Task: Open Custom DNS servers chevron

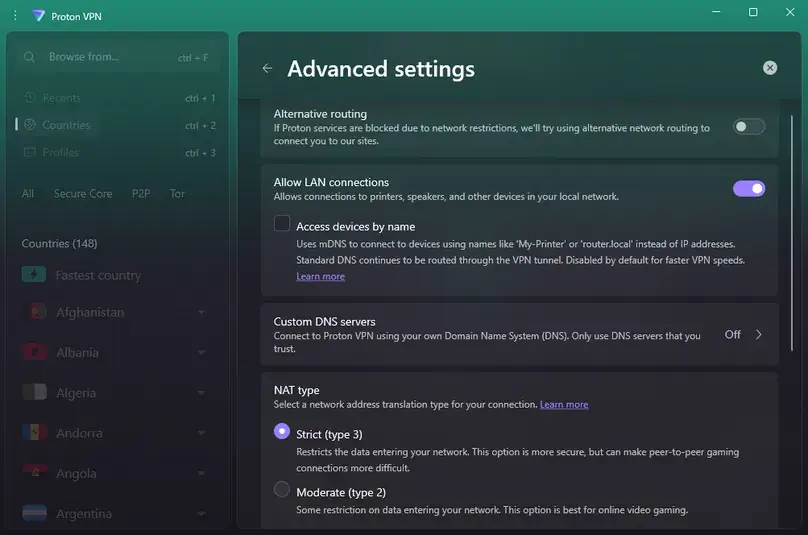Action: 759,335
